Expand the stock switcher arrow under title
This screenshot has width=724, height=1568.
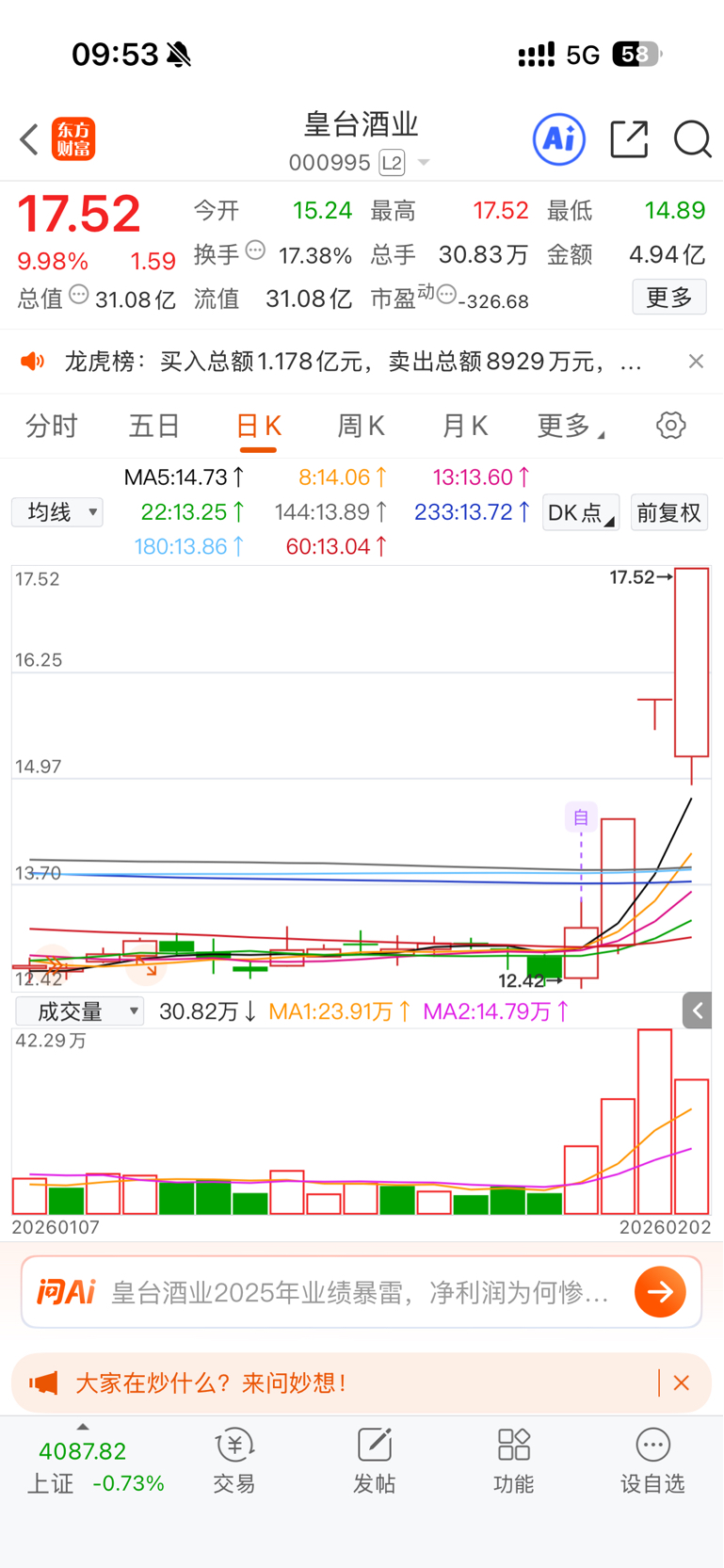pyautogui.click(x=424, y=163)
